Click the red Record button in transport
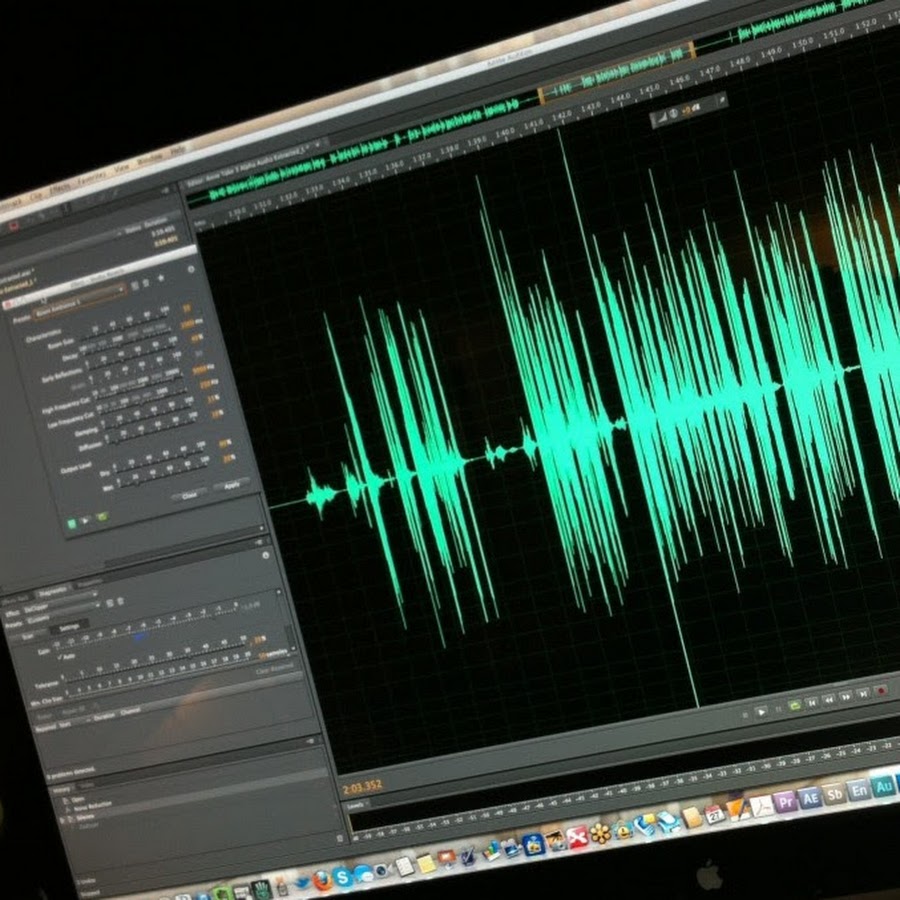Viewport: 900px width, 900px height. point(881,690)
